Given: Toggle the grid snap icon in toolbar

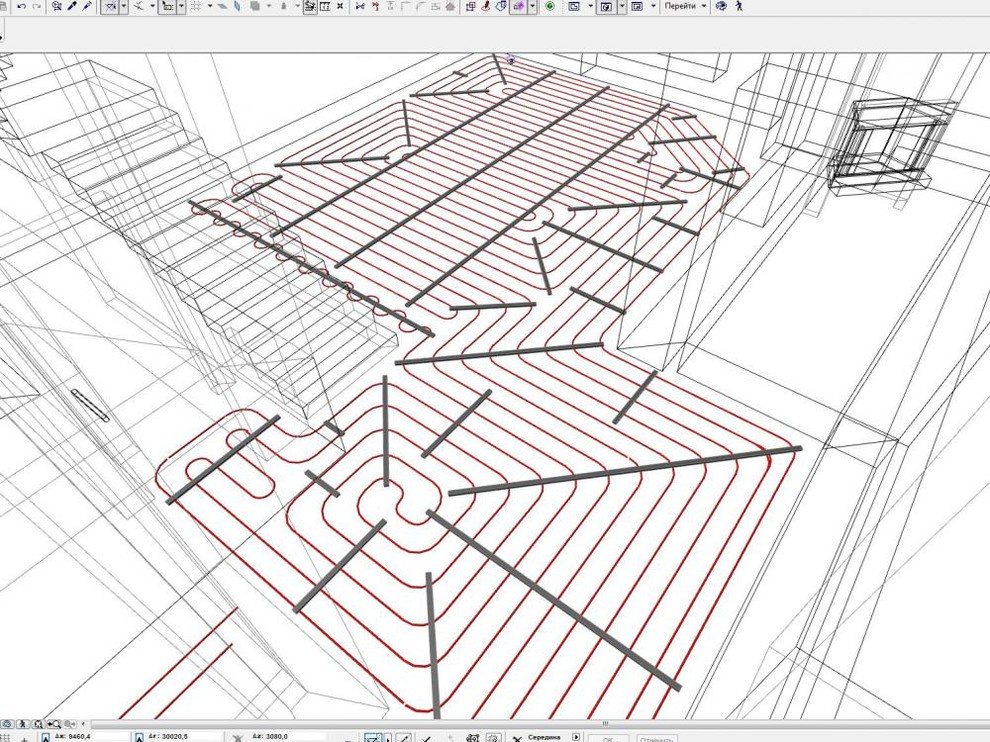Looking at the screenshot, I should click(195, 6).
